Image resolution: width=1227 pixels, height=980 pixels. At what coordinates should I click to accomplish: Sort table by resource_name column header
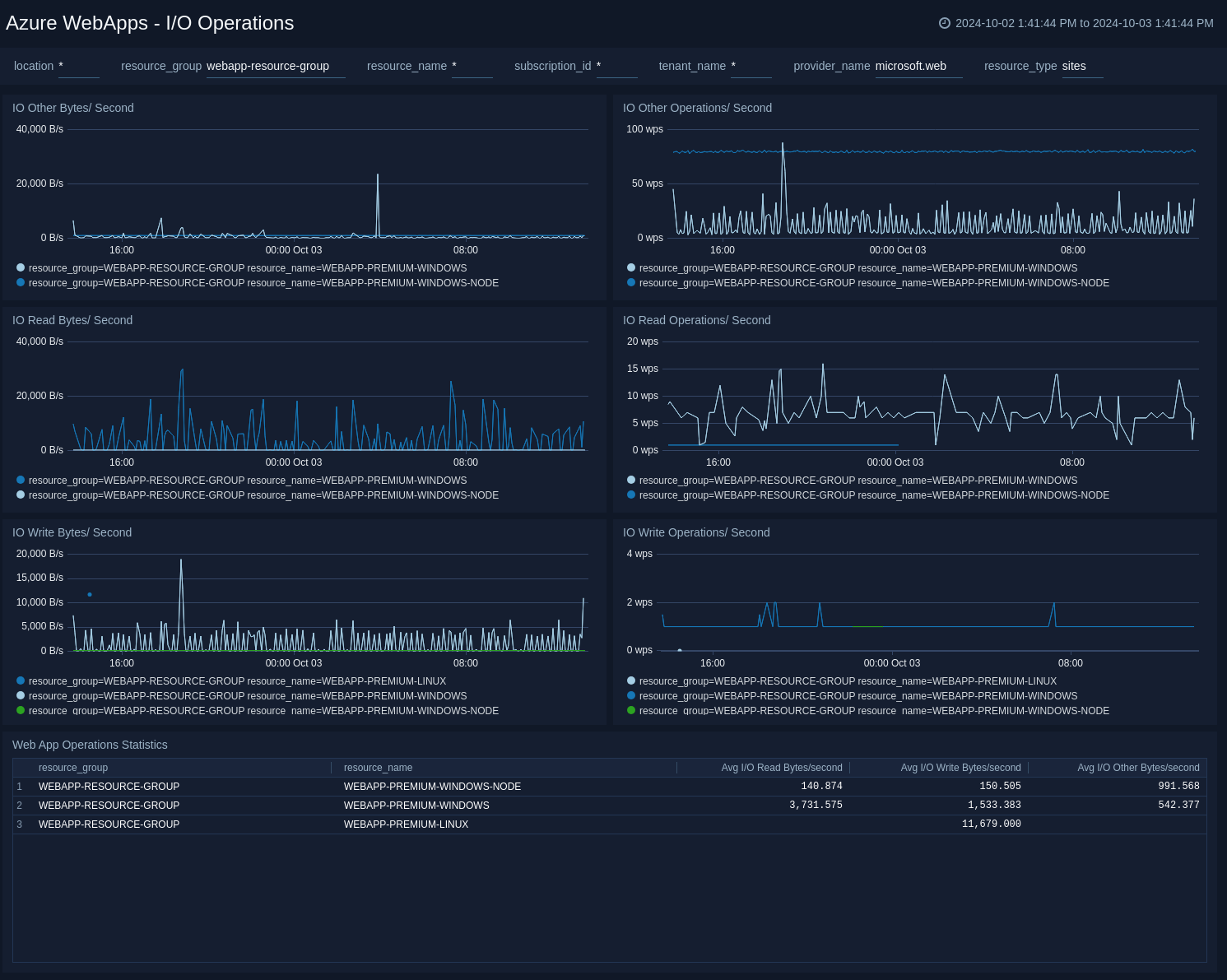pos(379,768)
